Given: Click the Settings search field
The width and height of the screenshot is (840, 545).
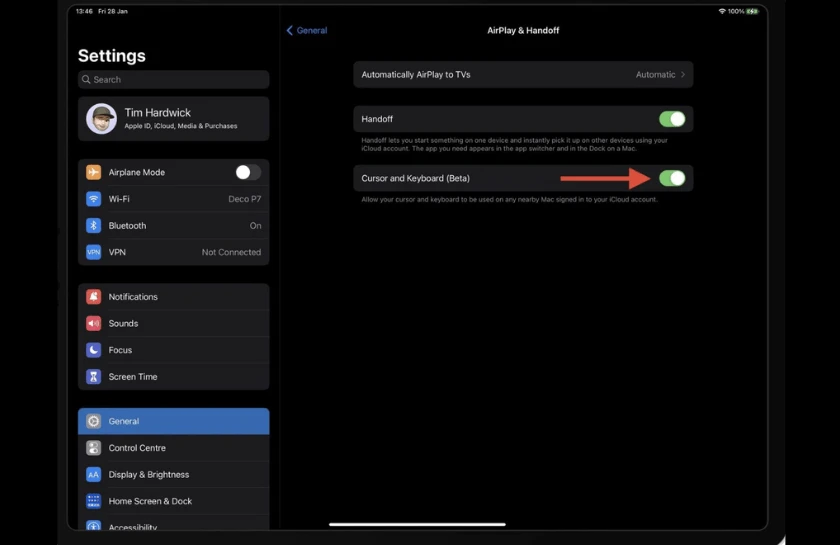Looking at the screenshot, I should (x=174, y=79).
